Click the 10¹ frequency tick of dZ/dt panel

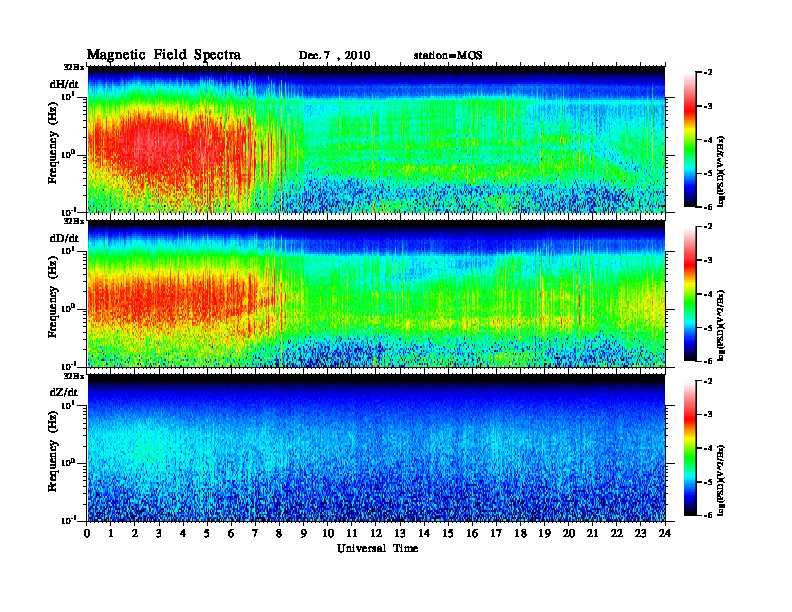[68, 405]
